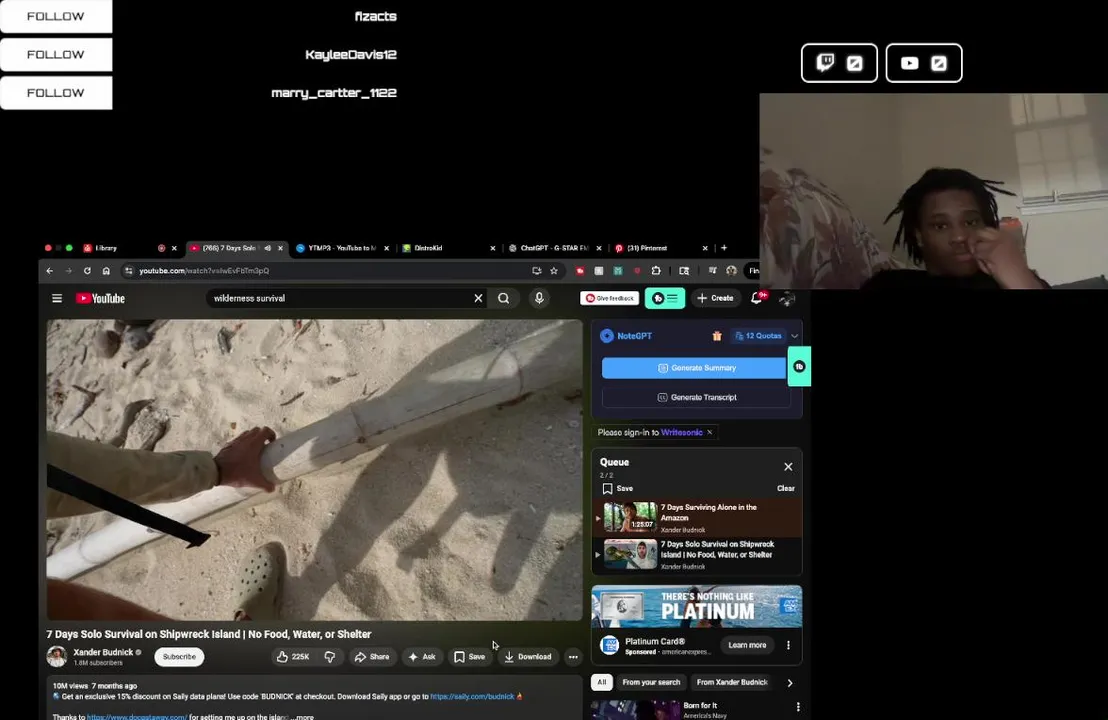Clear the 'wilderness survival' search text
The image size is (1108, 720).
pos(478,298)
